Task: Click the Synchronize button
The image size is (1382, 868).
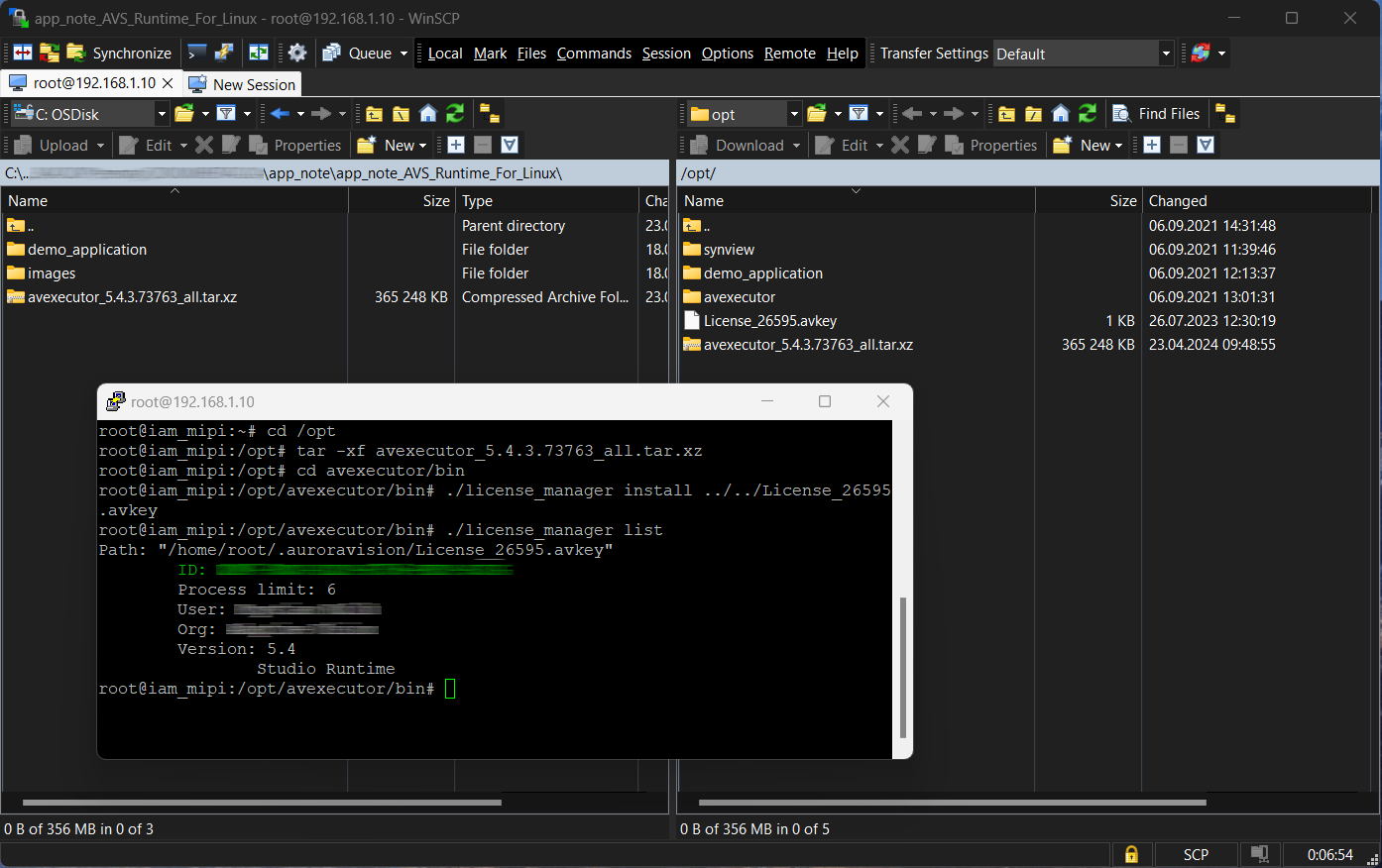Action: 119,54
